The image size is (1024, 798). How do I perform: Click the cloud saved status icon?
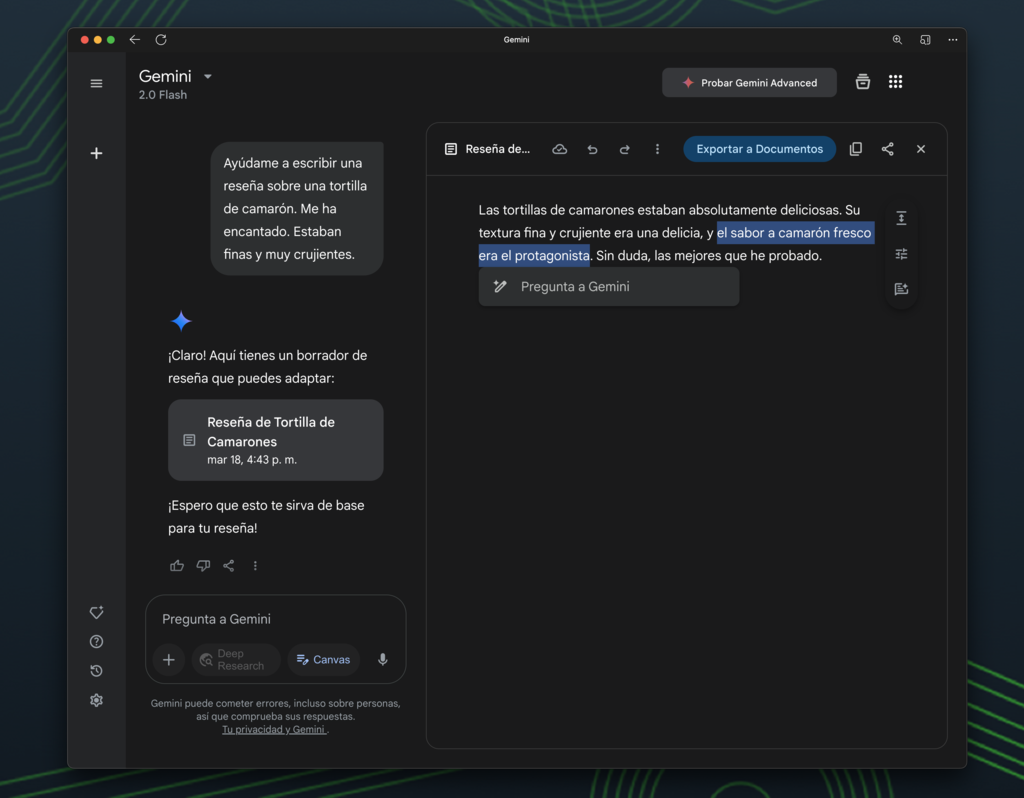[560, 150]
